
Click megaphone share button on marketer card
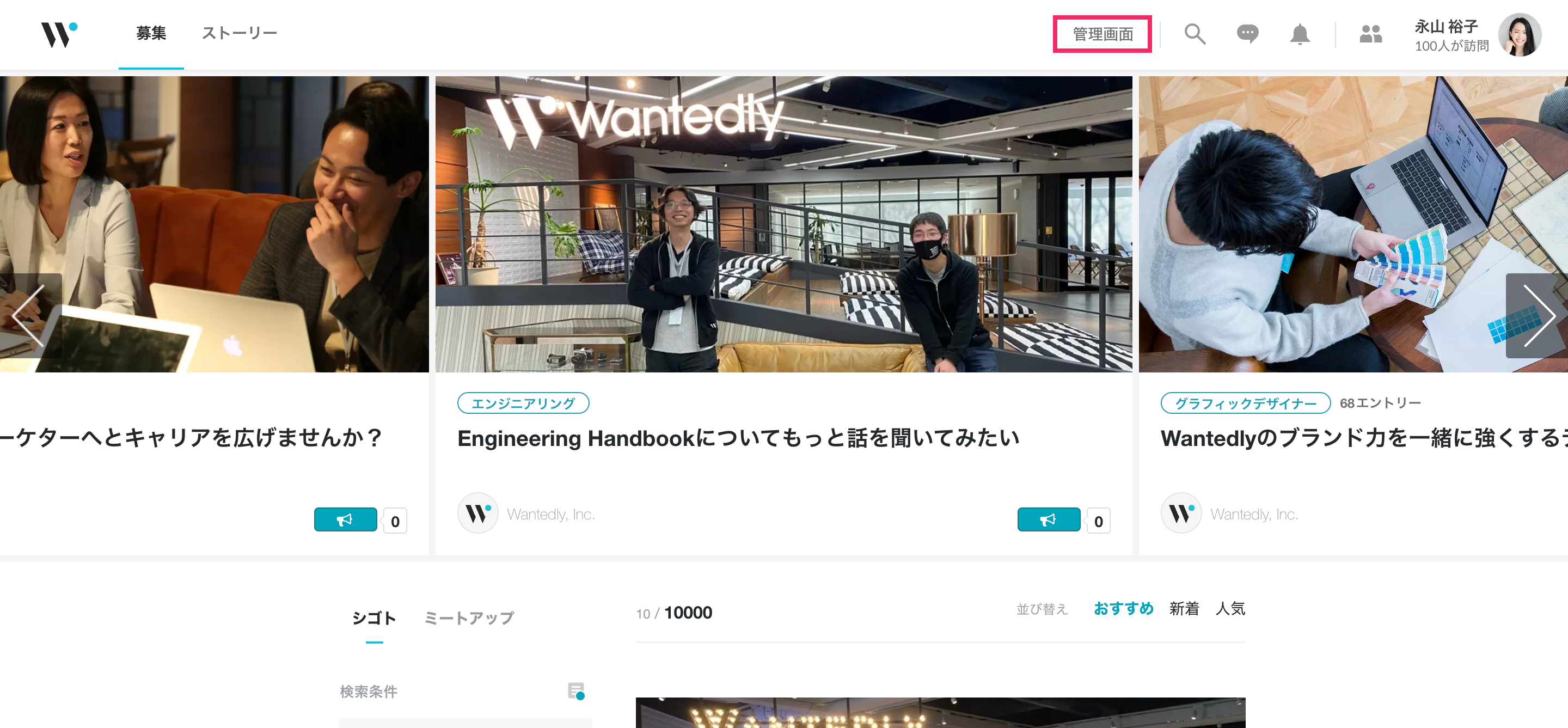(x=345, y=519)
